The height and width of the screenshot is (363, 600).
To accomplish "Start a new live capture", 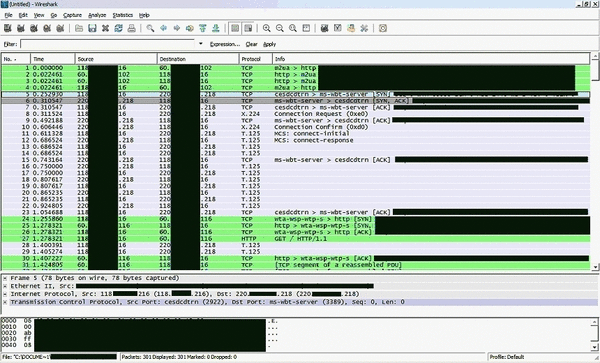I will pos(34,28).
